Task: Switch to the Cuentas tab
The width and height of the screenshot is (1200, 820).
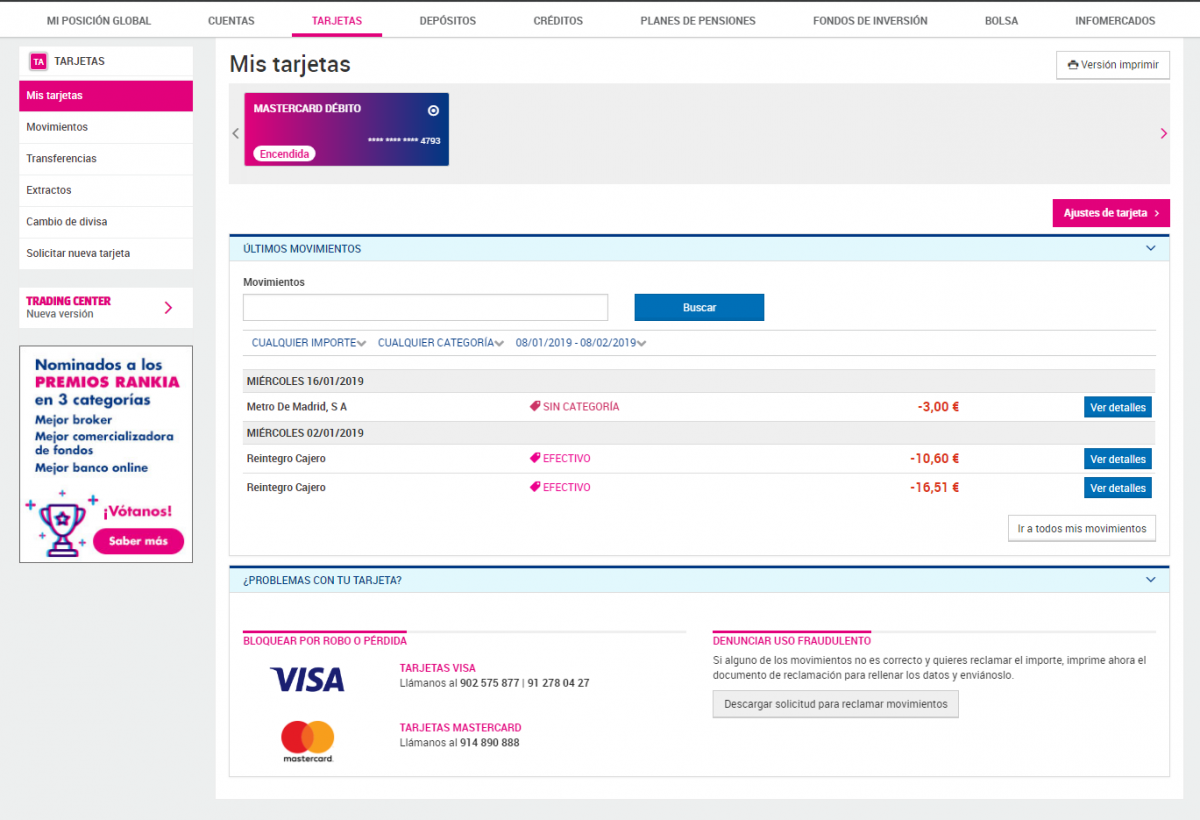Action: coord(231,20)
